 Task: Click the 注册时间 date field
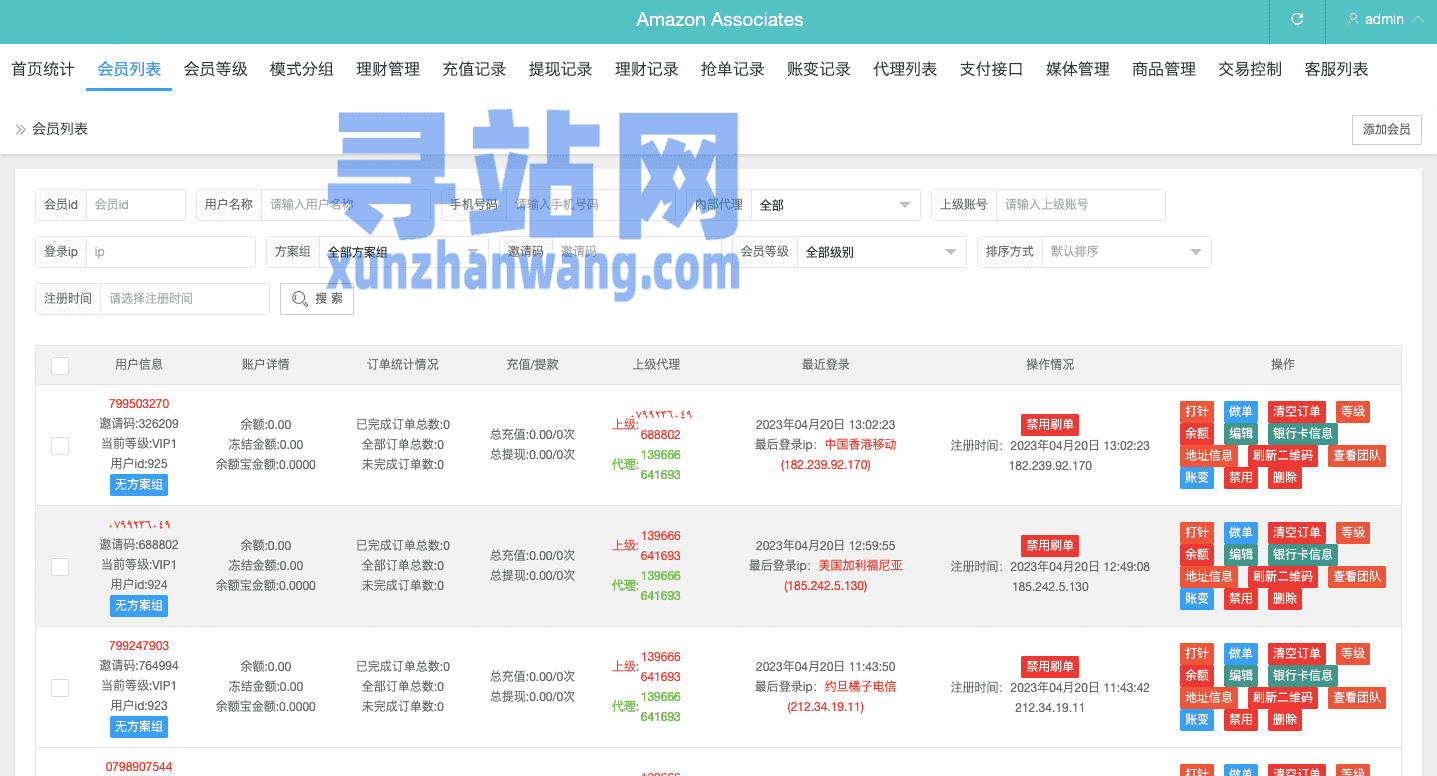click(x=185, y=299)
